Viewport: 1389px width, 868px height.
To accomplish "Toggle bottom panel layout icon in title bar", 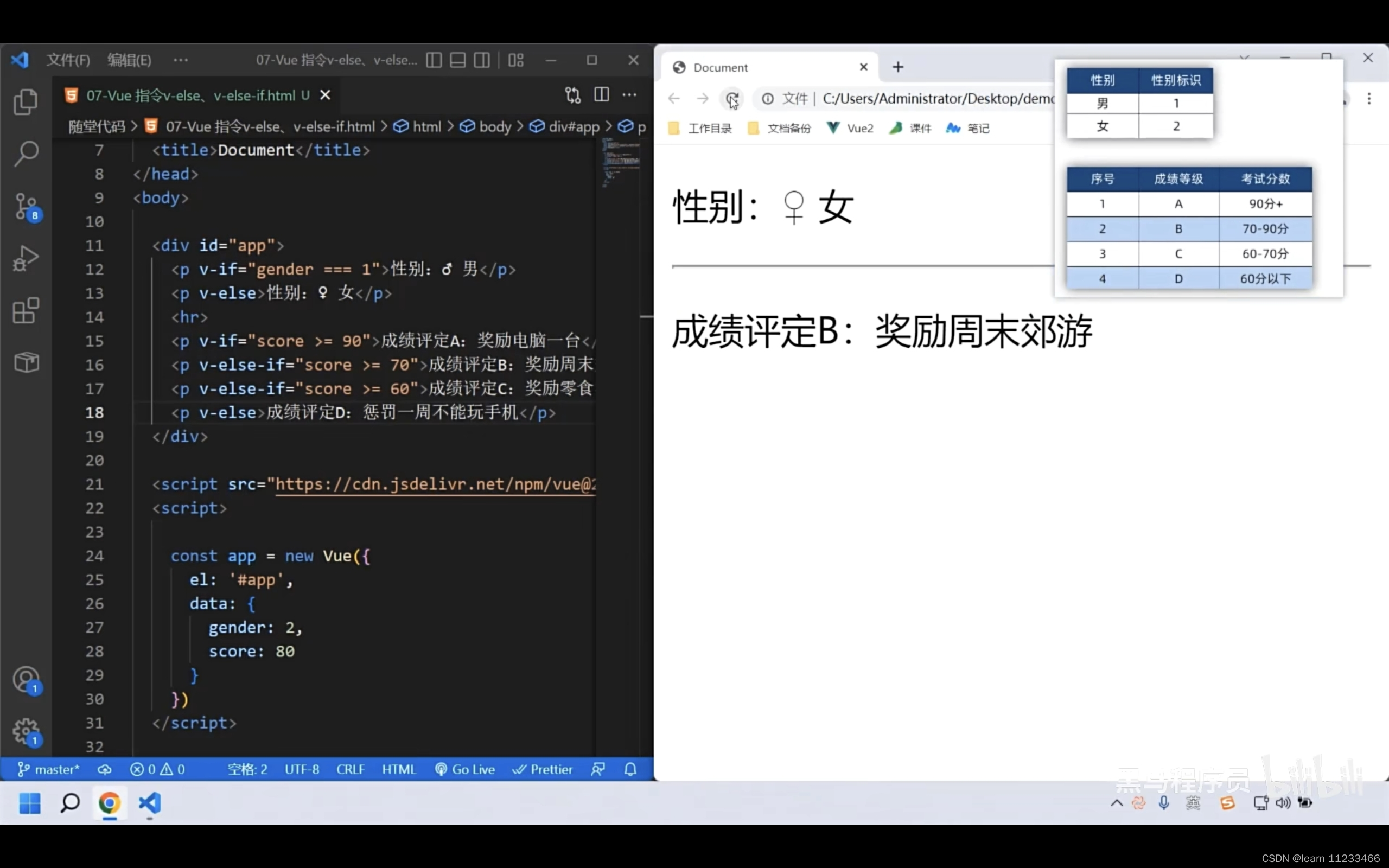I will tap(457, 60).
